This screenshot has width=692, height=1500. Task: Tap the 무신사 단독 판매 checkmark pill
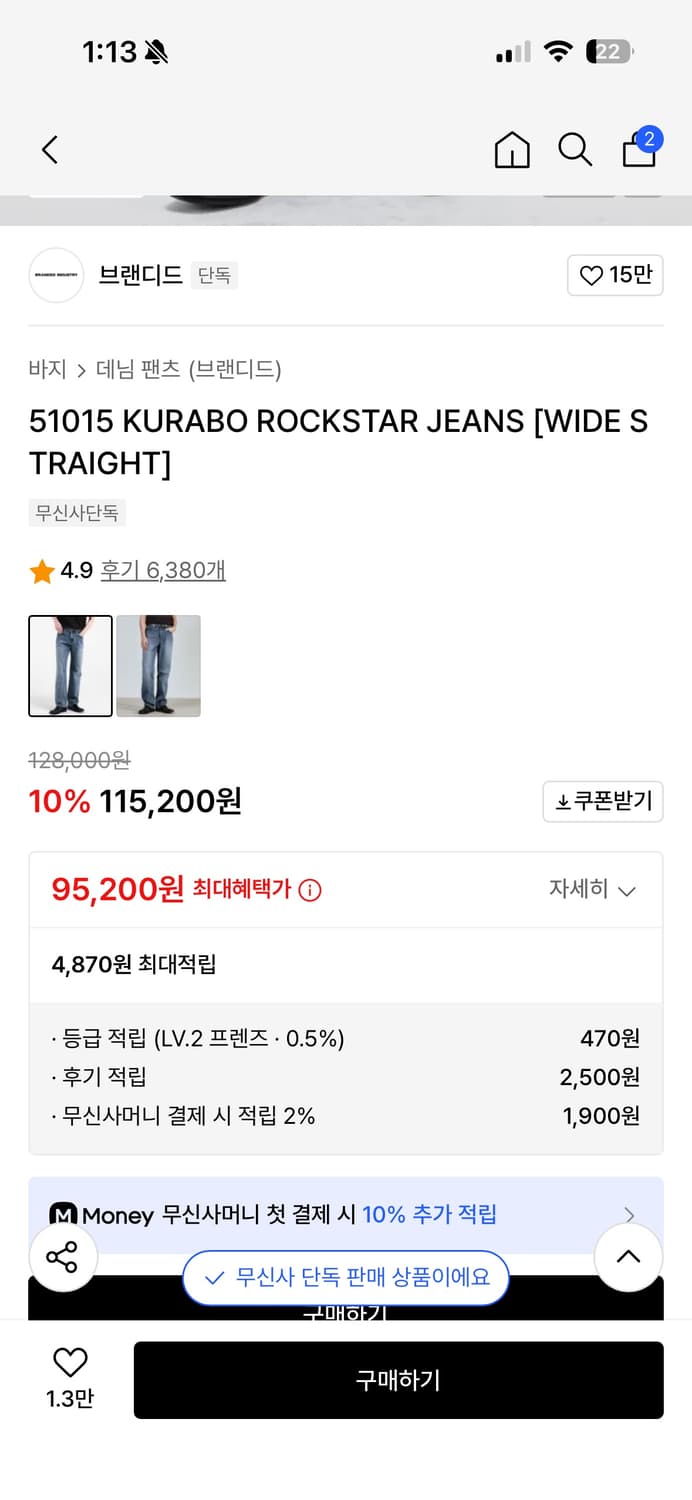click(x=345, y=1278)
